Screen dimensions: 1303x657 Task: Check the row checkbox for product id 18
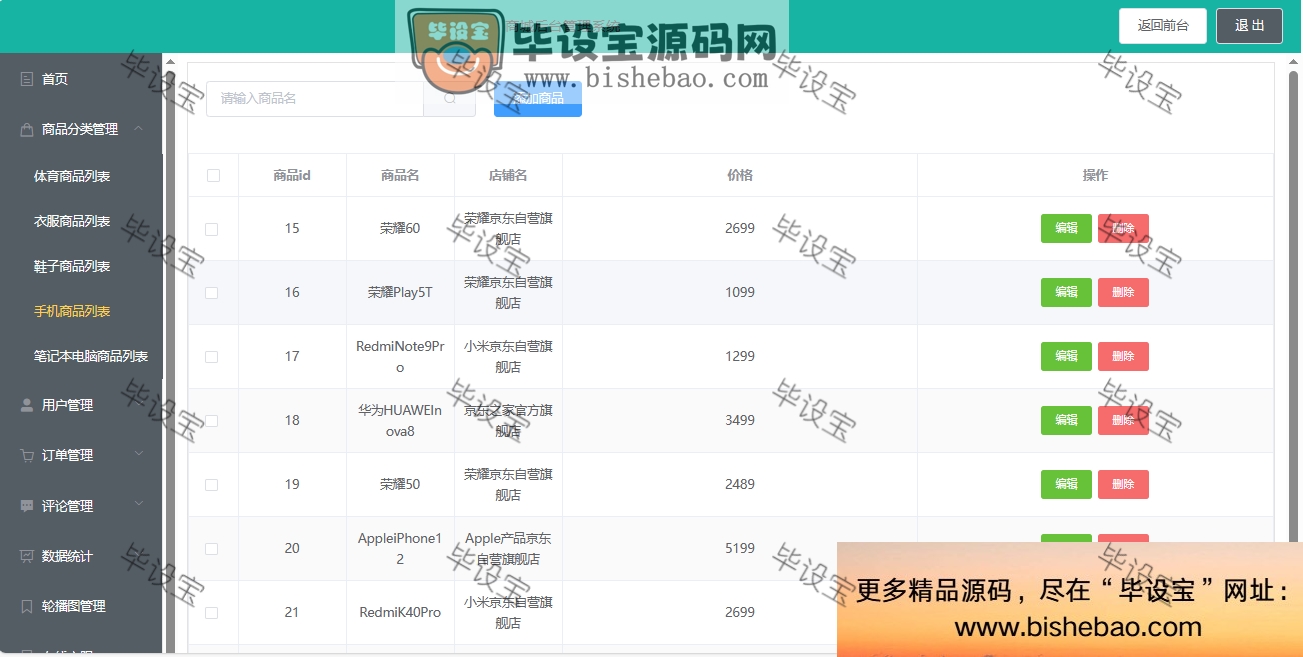[x=211, y=421]
